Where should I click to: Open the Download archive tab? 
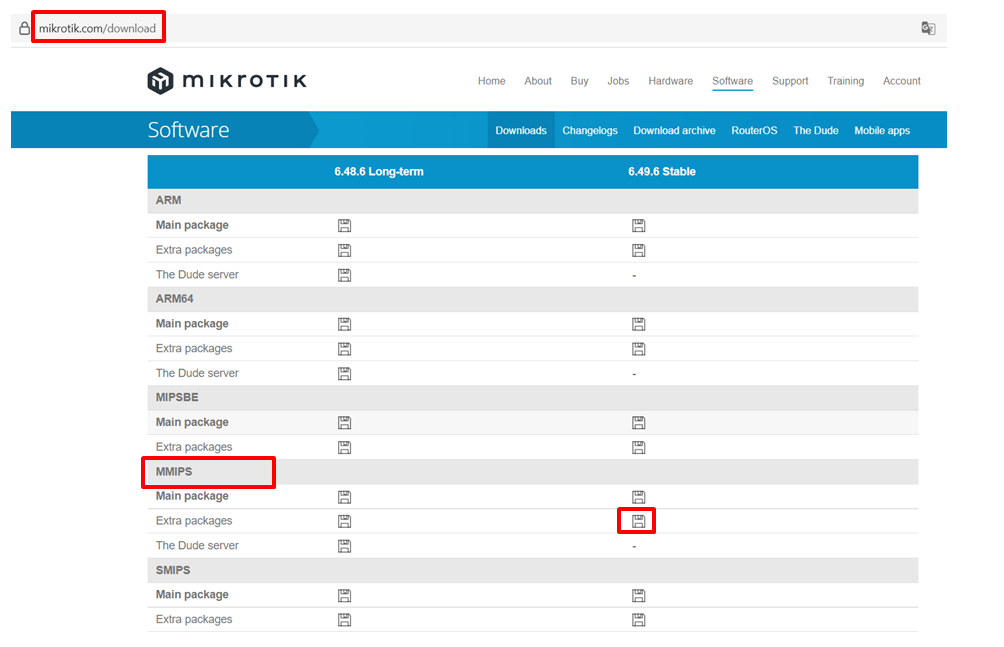click(674, 131)
